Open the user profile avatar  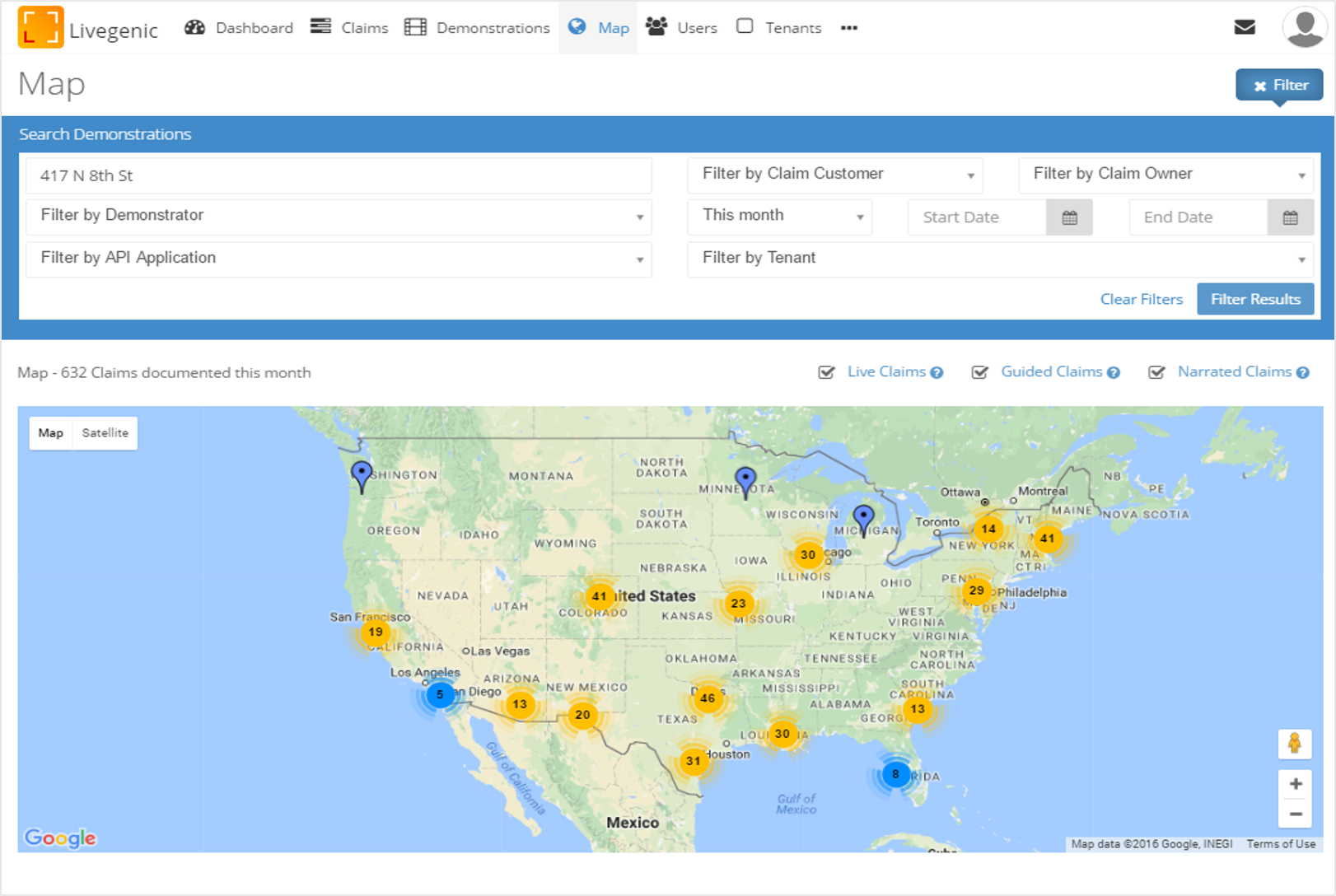1305,26
